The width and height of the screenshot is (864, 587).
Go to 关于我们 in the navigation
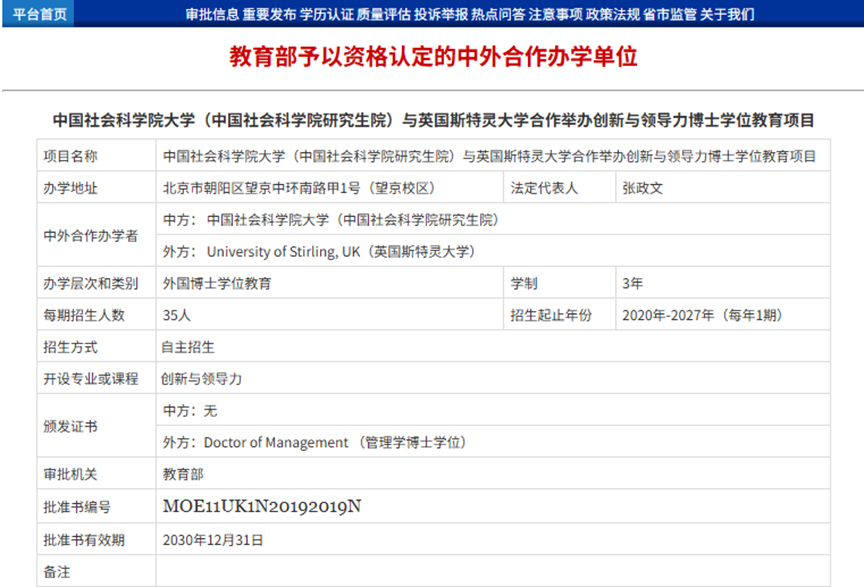(x=727, y=14)
